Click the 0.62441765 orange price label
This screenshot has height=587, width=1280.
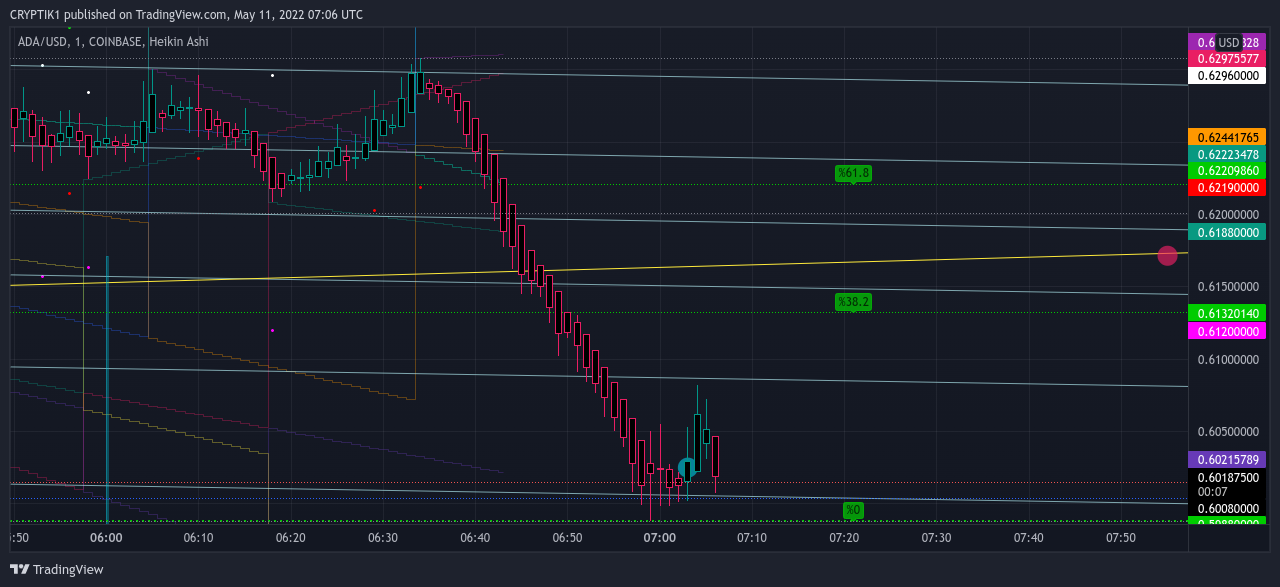coord(1227,137)
